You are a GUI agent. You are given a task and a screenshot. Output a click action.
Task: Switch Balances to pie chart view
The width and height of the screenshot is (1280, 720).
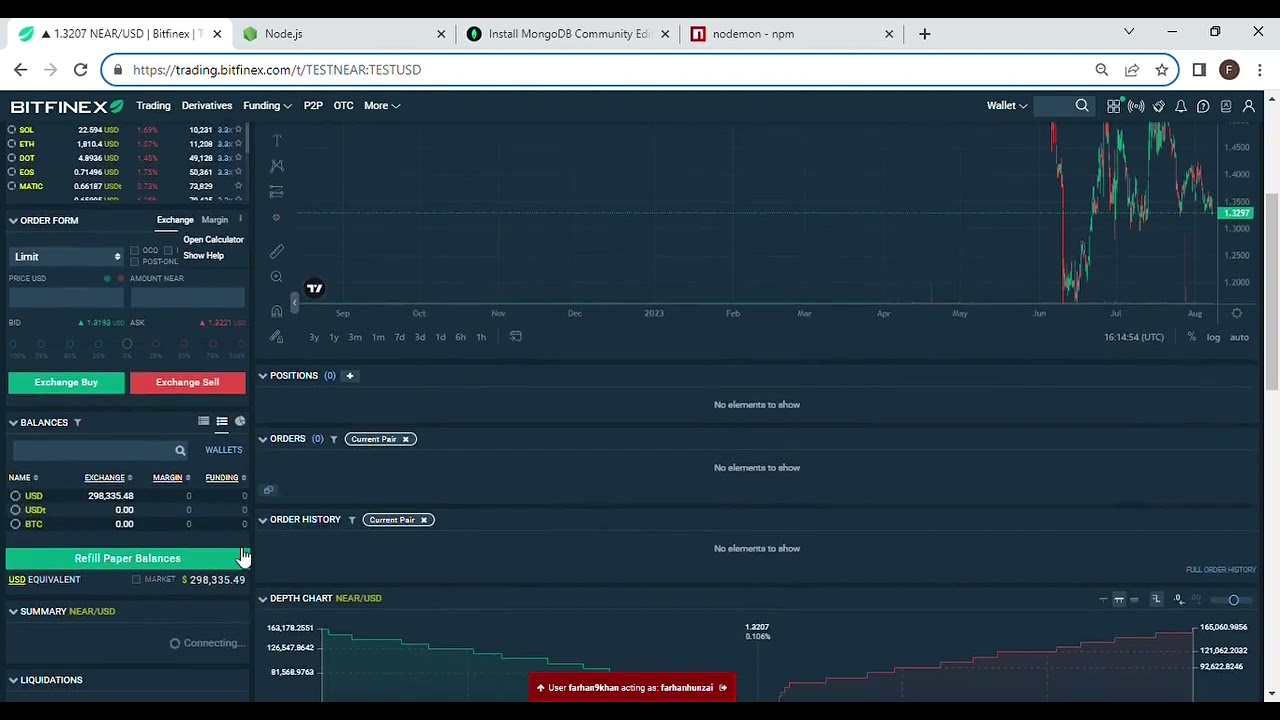(x=240, y=422)
